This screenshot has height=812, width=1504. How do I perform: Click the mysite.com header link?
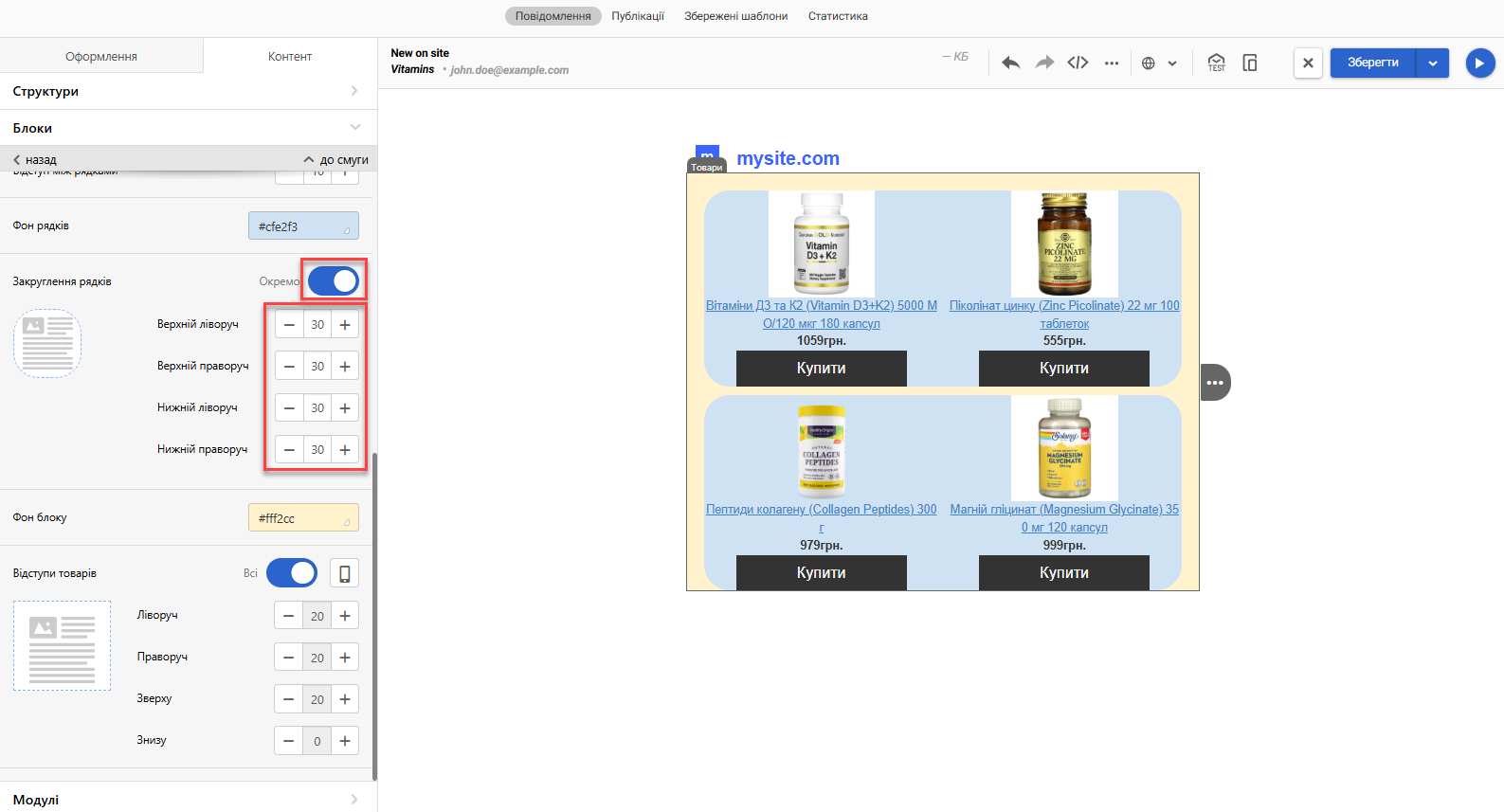(x=788, y=158)
